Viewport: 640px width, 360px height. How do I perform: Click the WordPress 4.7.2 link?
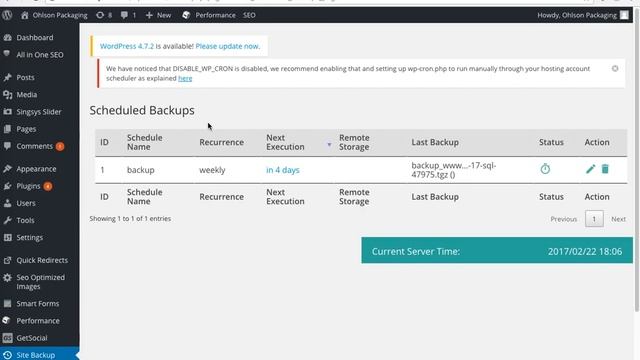[127, 46]
